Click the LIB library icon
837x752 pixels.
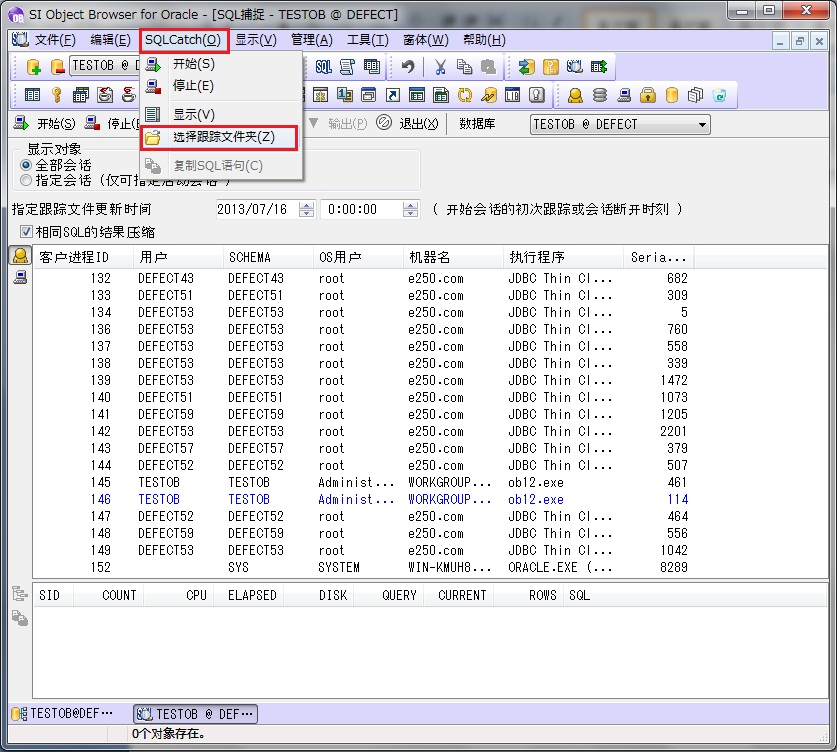[512, 96]
